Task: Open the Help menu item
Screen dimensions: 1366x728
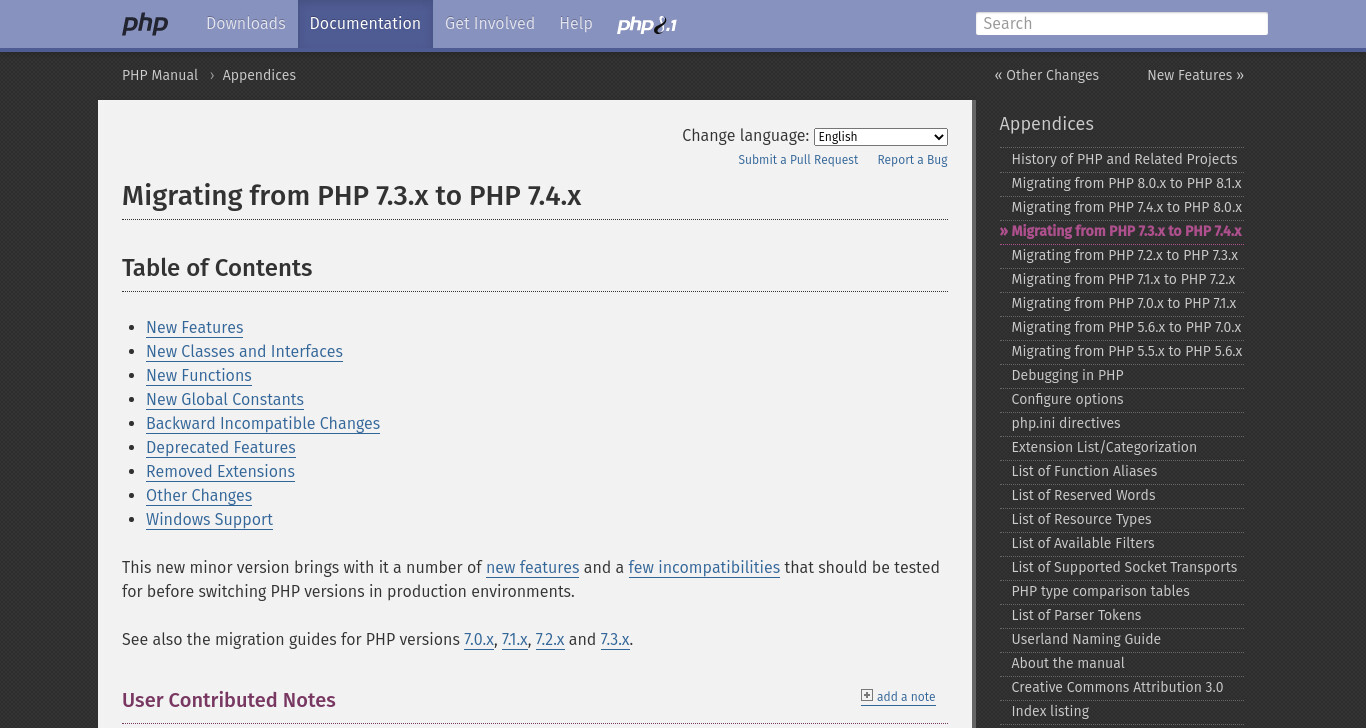Action: 576,24
